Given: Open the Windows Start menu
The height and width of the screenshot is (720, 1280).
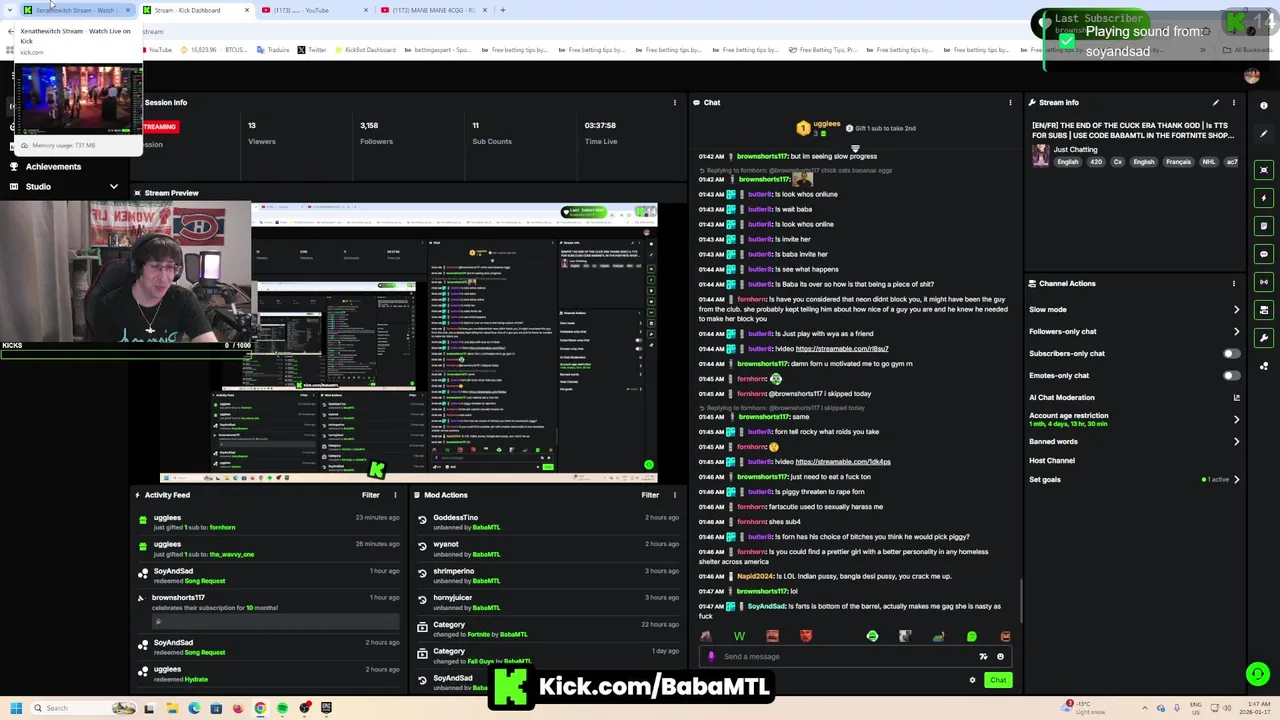Looking at the screenshot, I should [x=16, y=708].
